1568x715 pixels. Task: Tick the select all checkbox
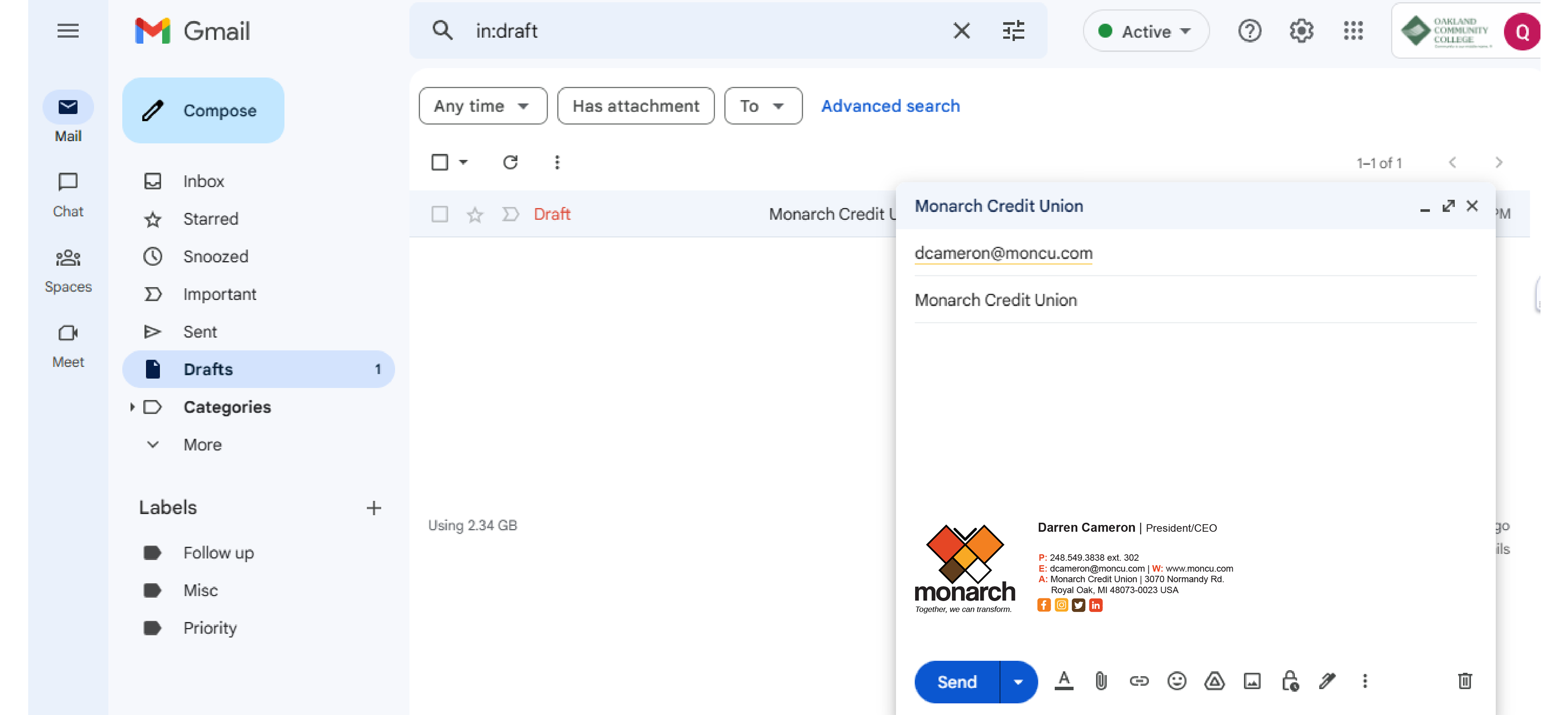[x=439, y=163]
